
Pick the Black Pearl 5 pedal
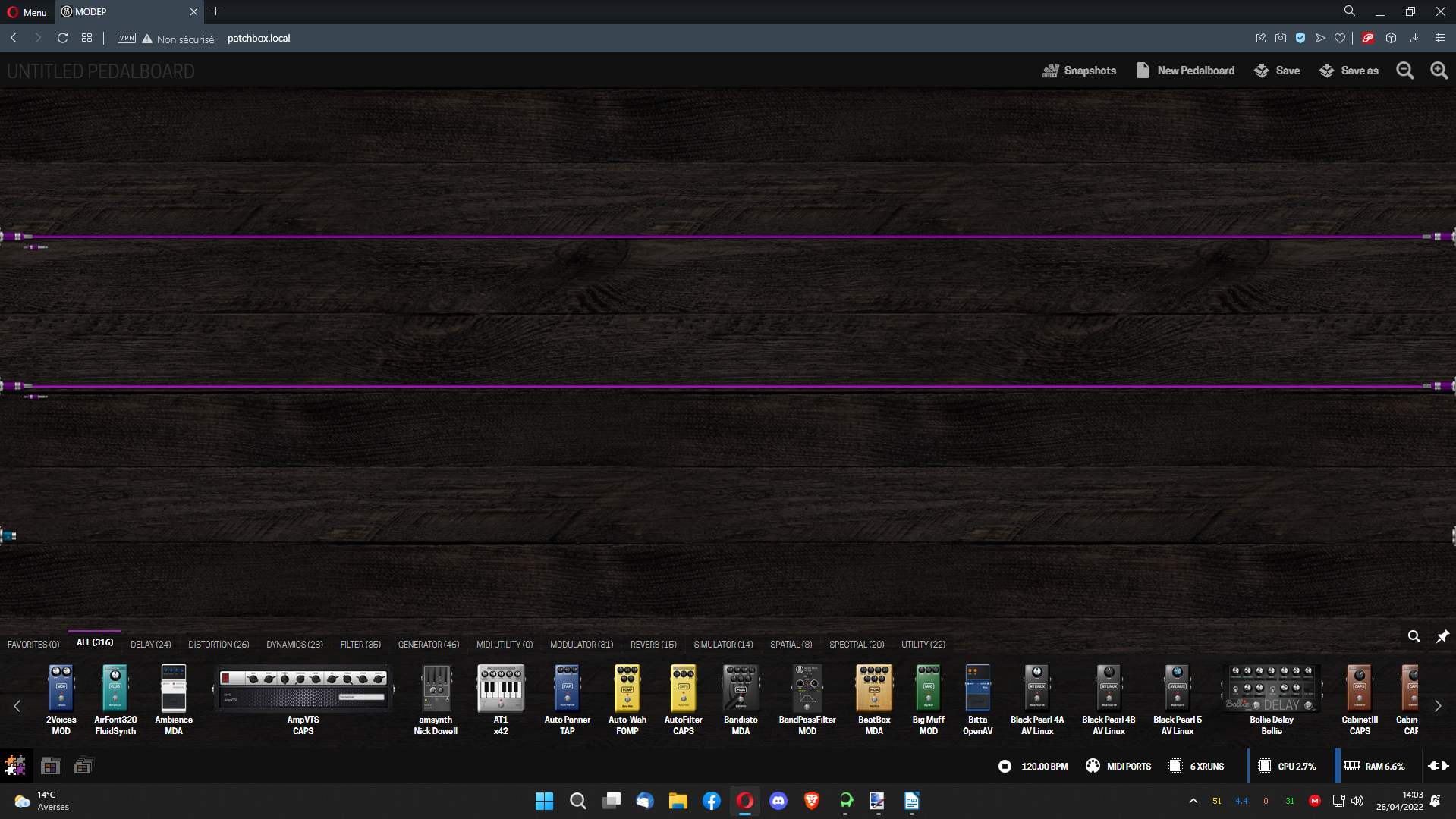pos(1178,699)
